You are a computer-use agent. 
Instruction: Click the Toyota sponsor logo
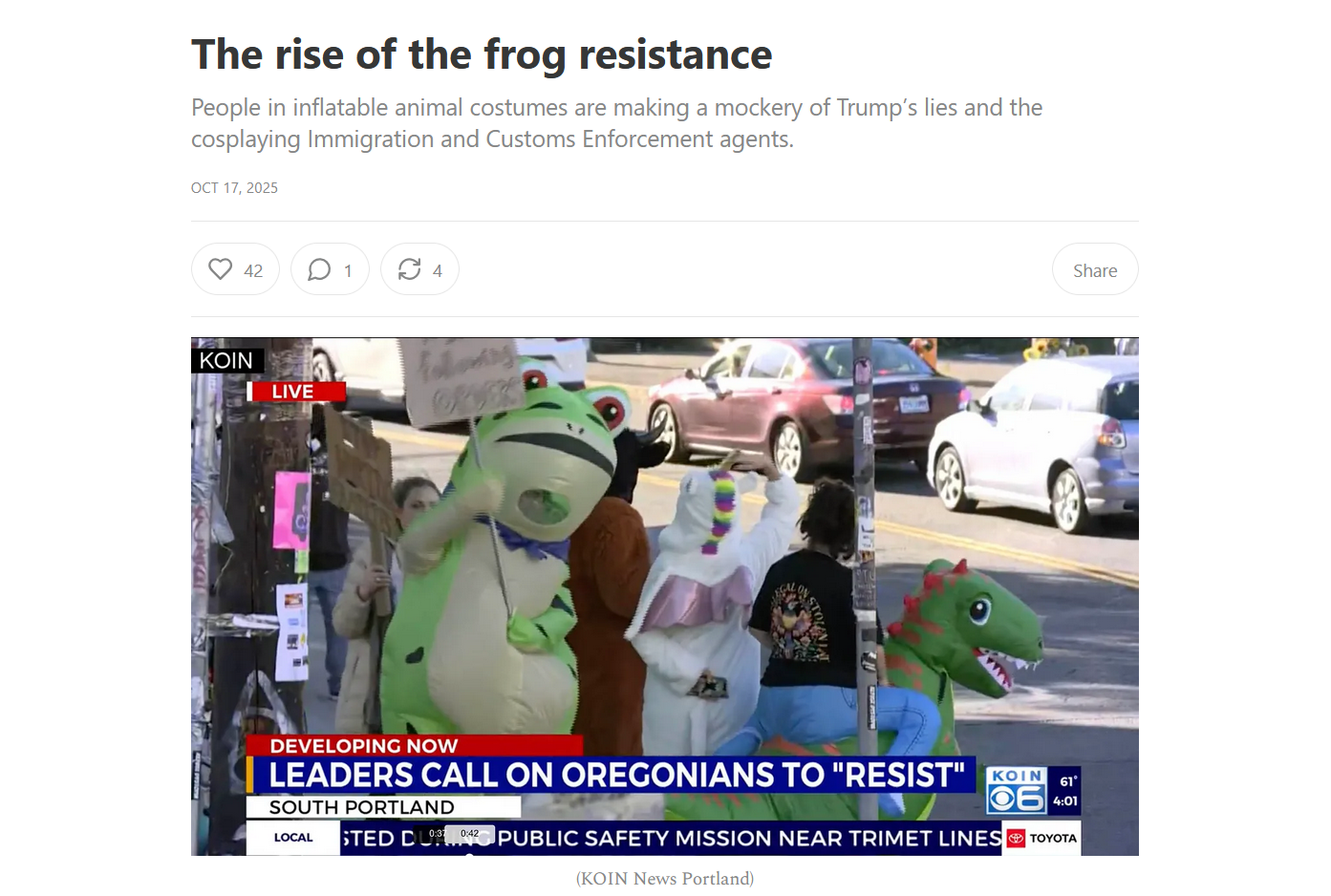pos(1042,838)
